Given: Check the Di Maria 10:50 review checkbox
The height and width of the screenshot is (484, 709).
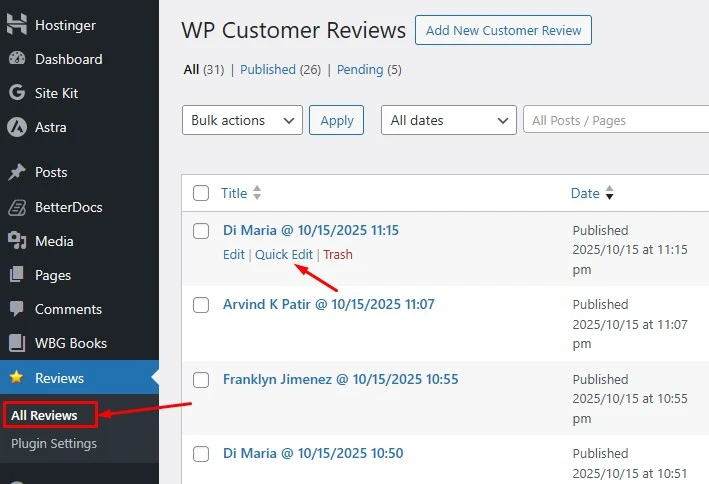Looking at the screenshot, I should 201,454.
